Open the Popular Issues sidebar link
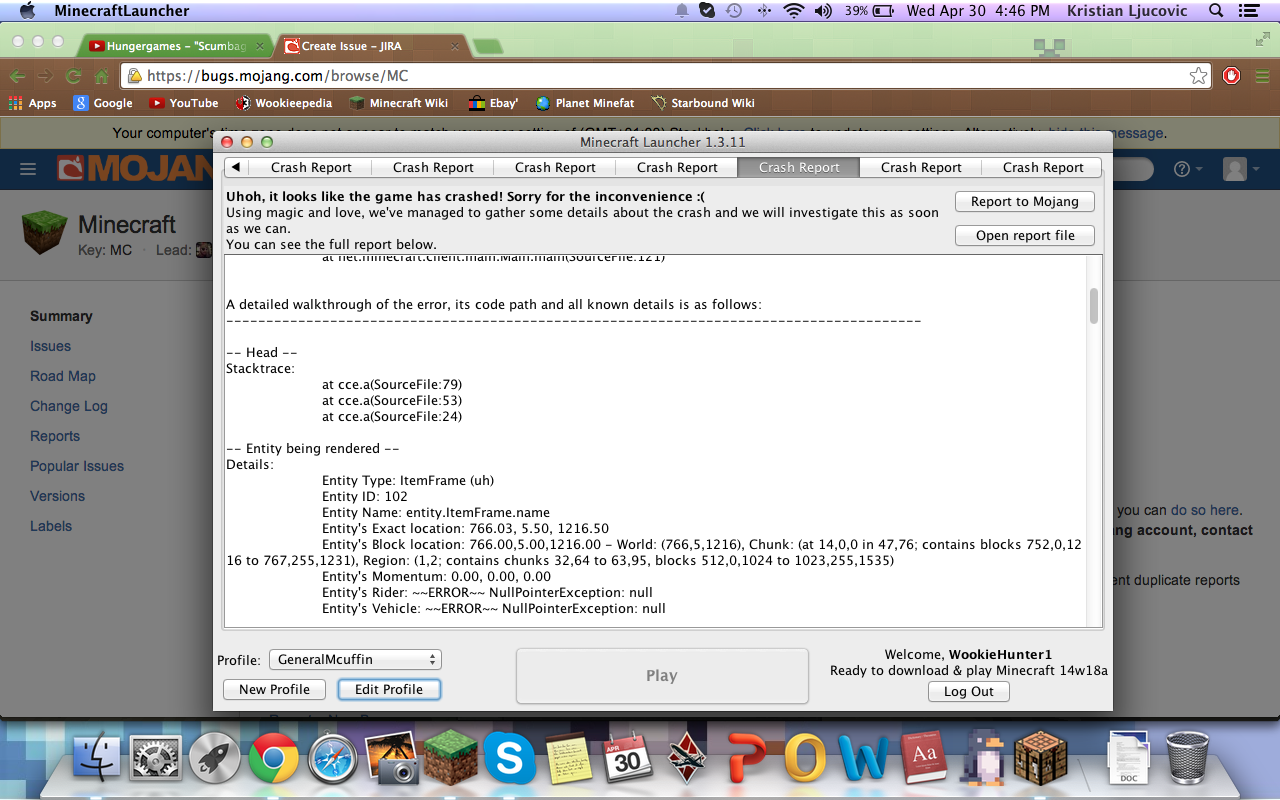 point(77,466)
